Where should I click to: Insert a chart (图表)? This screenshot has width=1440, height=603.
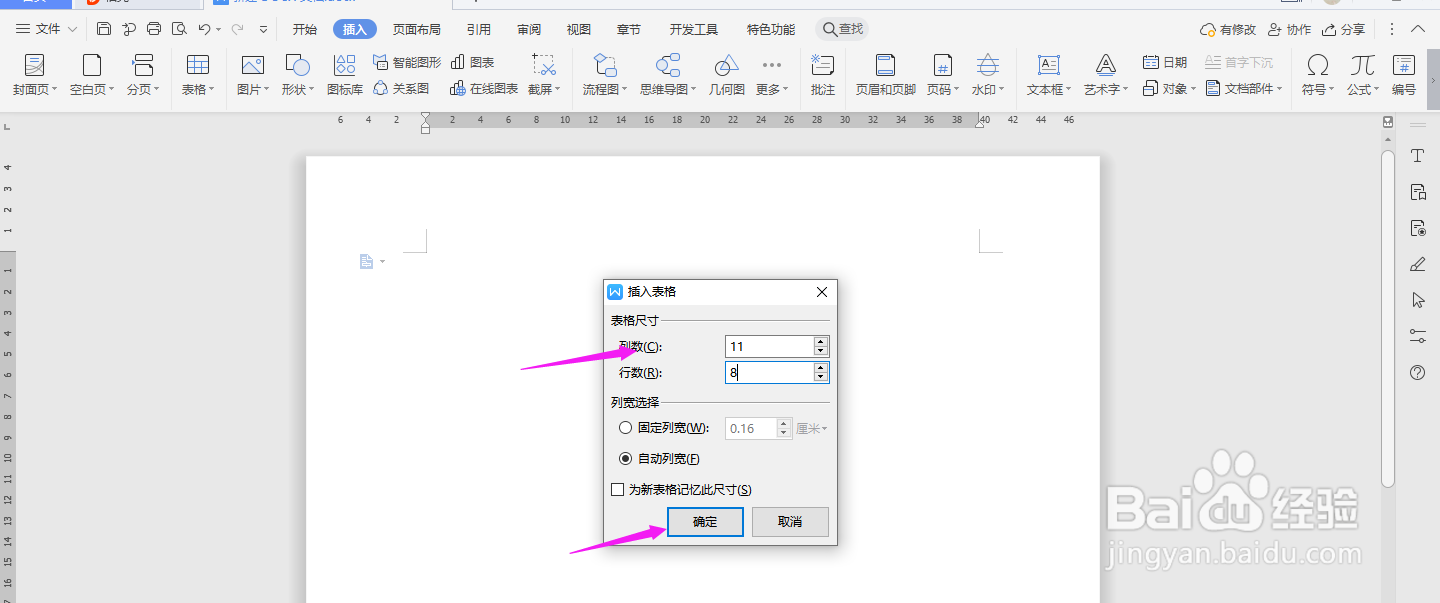point(472,62)
